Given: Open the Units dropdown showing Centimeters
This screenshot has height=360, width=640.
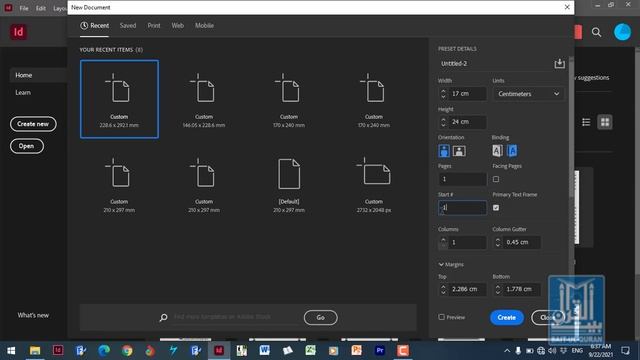Looking at the screenshot, I should pos(529,94).
